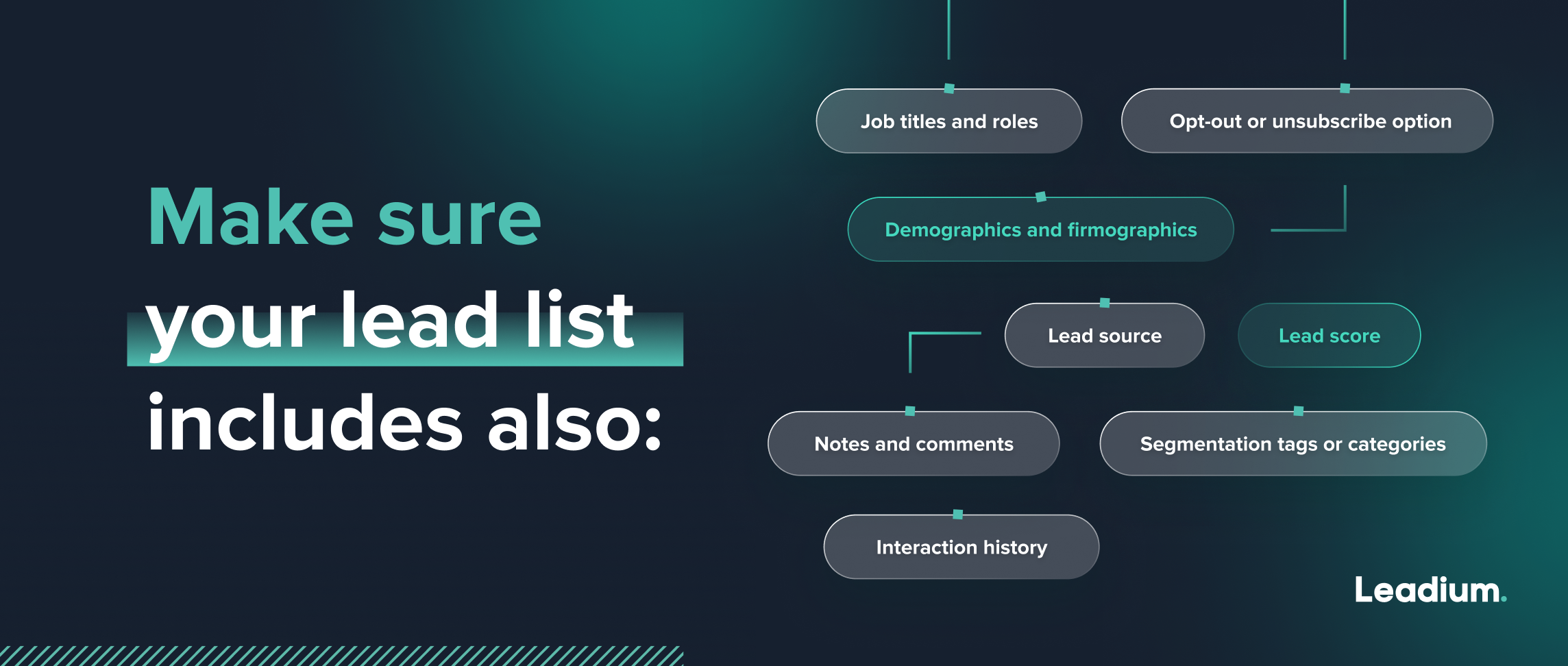Click the Leadium logo
The width and height of the screenshot is (1568, 666).
[1431, 590]
